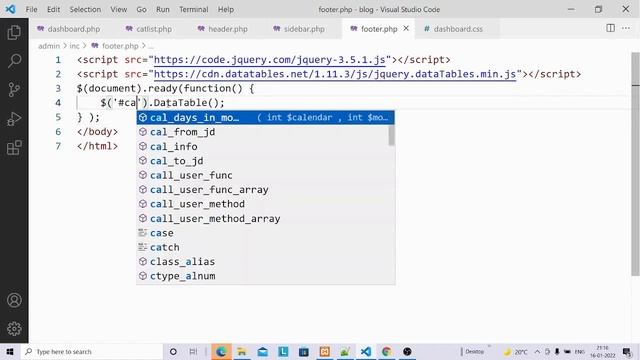Open the Extensions view
Viewport: 640px width, 360px height.
coord(14,148)
